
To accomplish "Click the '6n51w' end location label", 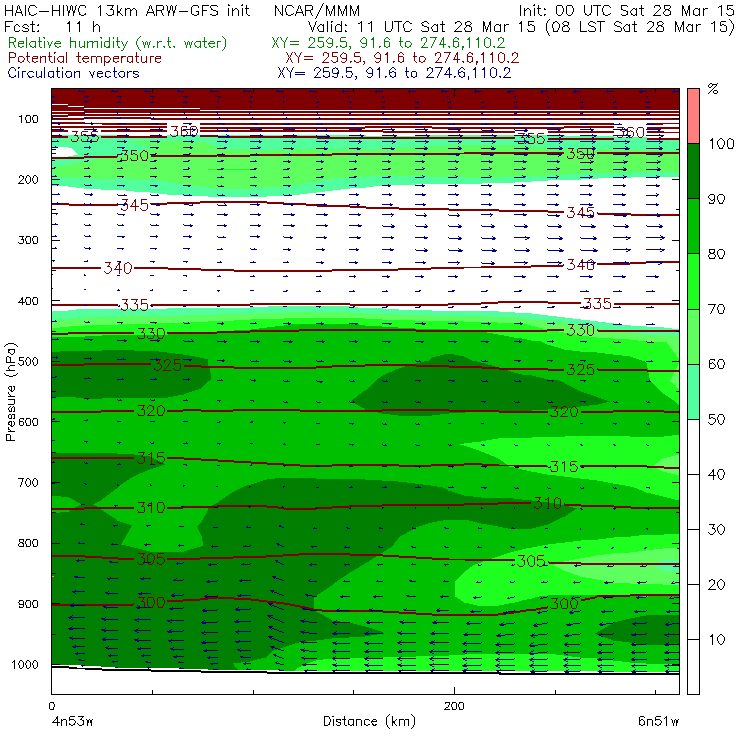I will (658, 721).
